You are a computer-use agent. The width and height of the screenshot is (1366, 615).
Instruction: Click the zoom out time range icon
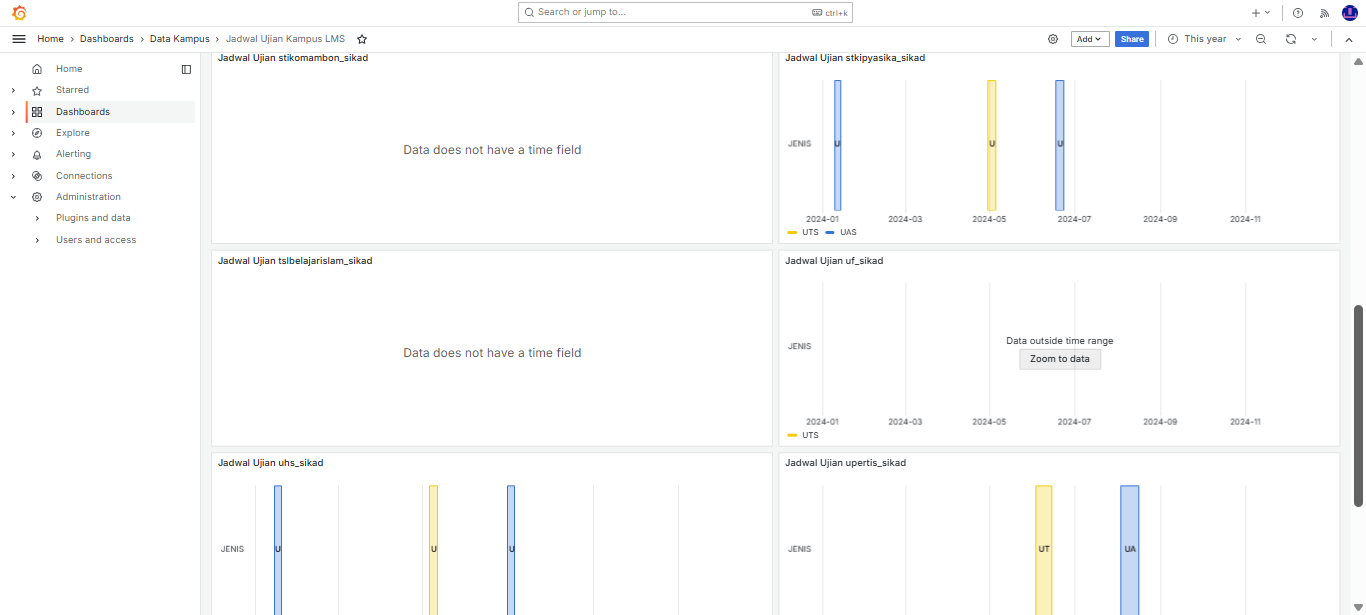(1261, 39)
